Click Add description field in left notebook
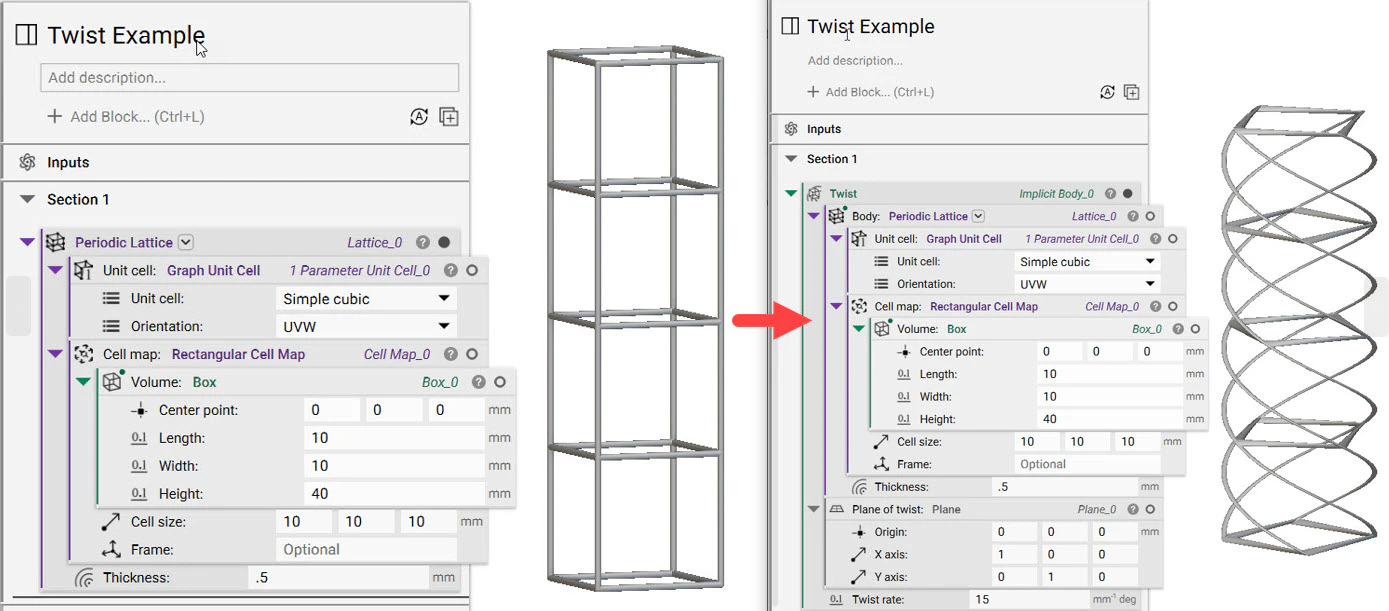Image resolution: width=1389 pixels, height=611 pixels. pyautogui.click(x=250, y=78)
